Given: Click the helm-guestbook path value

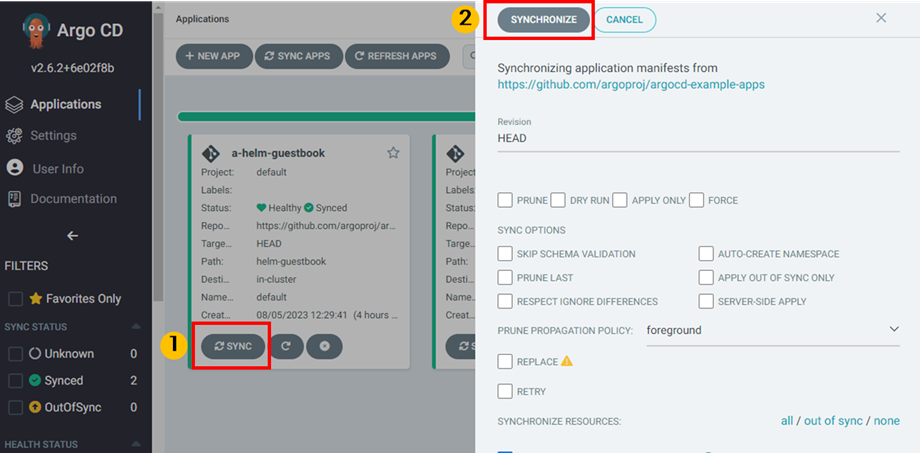Looking at the screenshot, I should point(291,261).
